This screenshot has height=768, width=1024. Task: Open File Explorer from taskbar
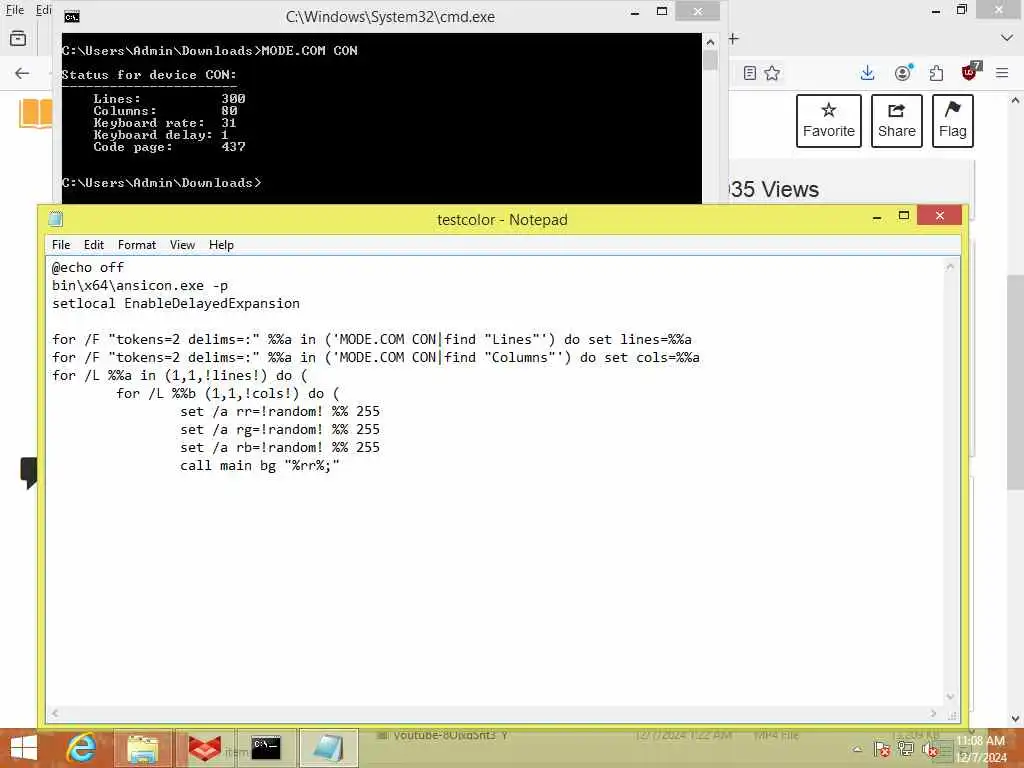[143, 748]
